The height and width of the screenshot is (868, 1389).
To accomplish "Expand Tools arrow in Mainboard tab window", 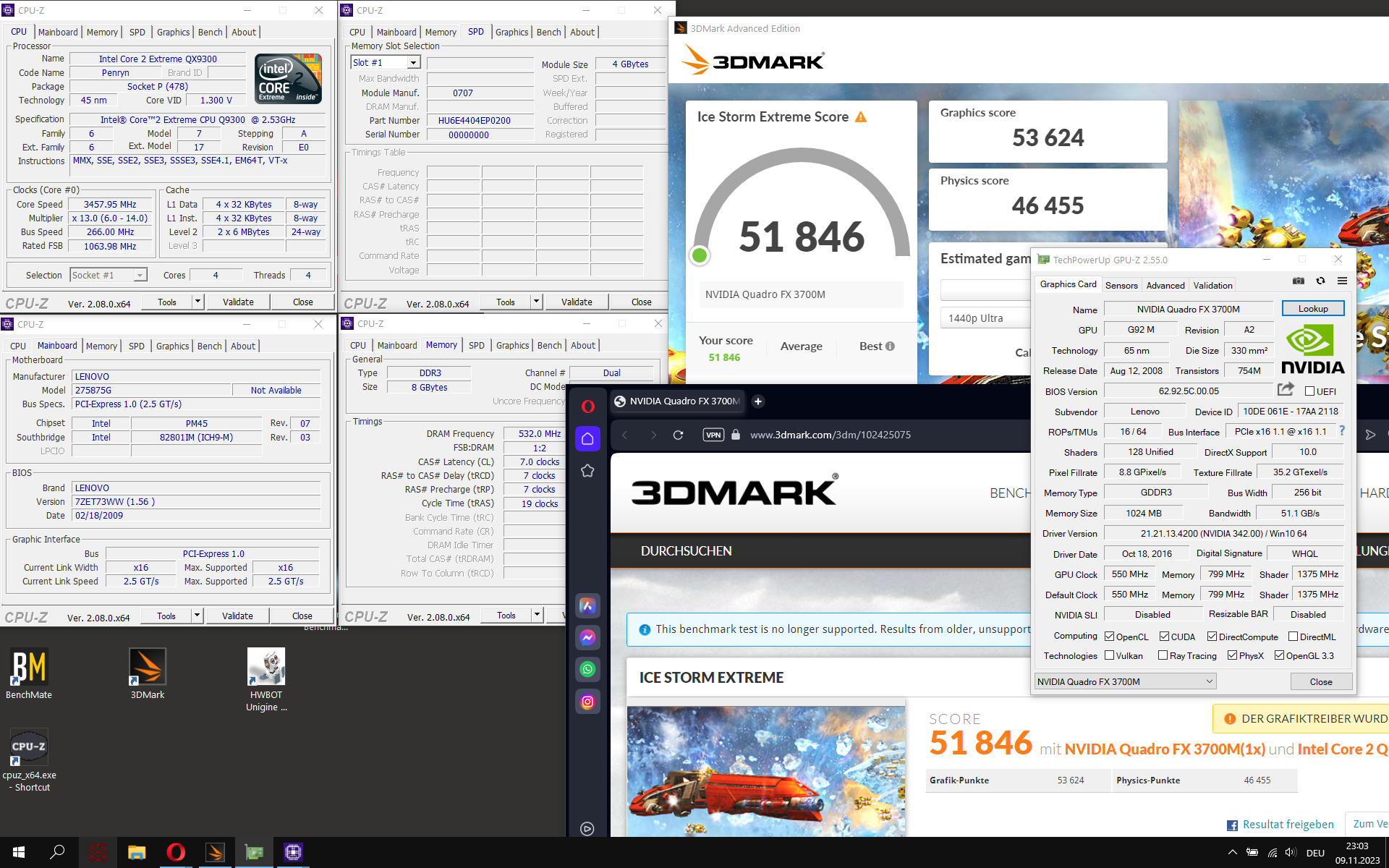I will point(197,616).
